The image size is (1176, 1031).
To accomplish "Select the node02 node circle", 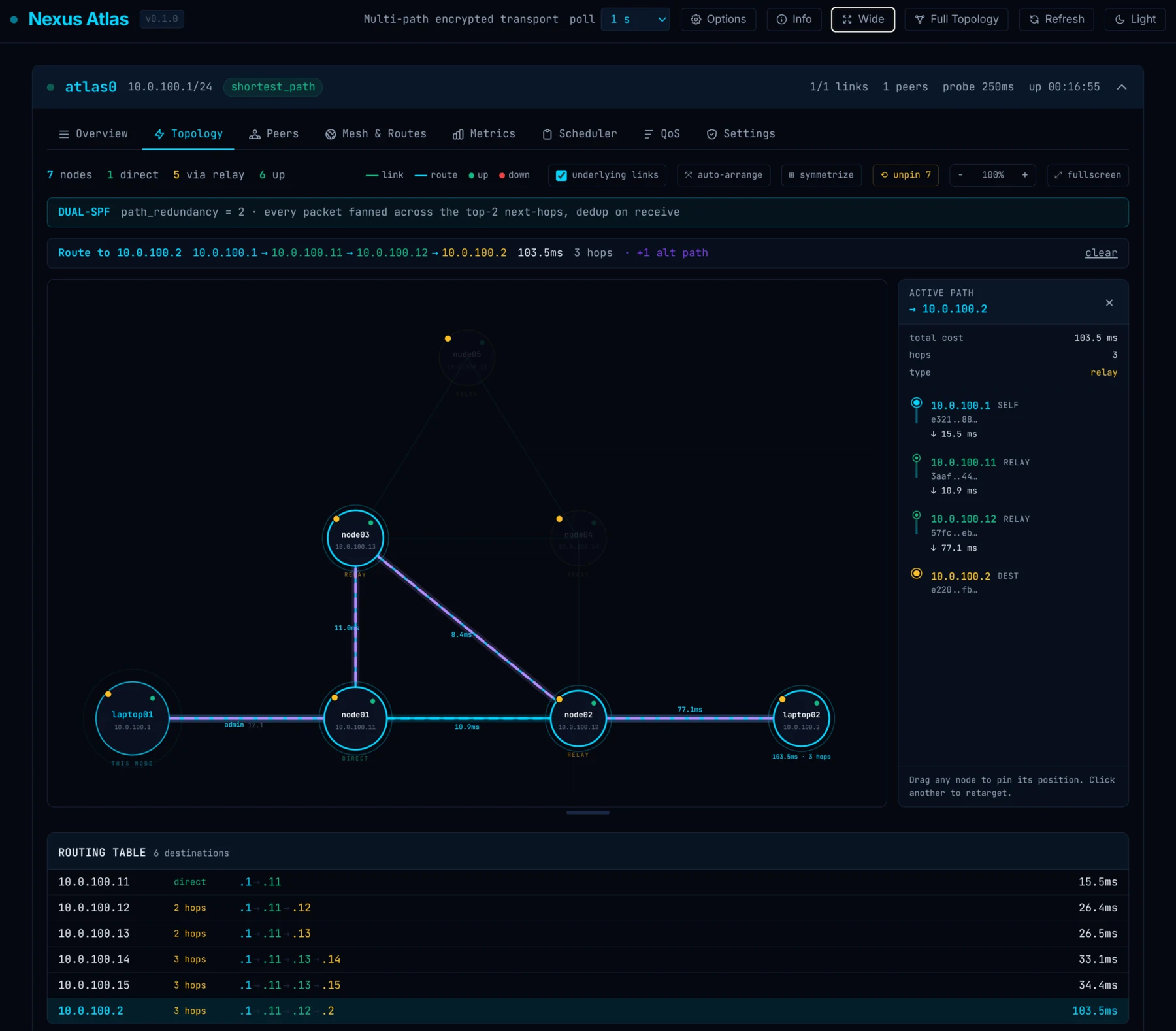I will coord(578,719).
